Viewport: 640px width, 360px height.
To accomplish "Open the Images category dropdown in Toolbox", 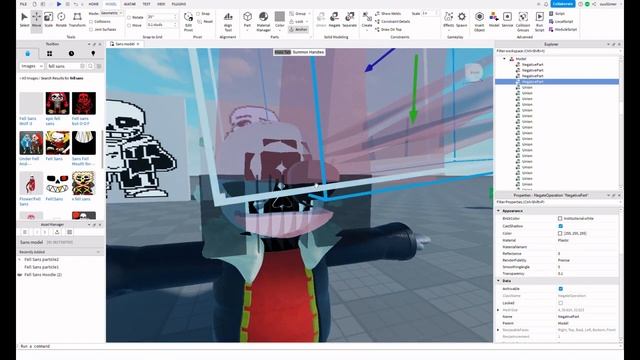I will coord(31,66).
